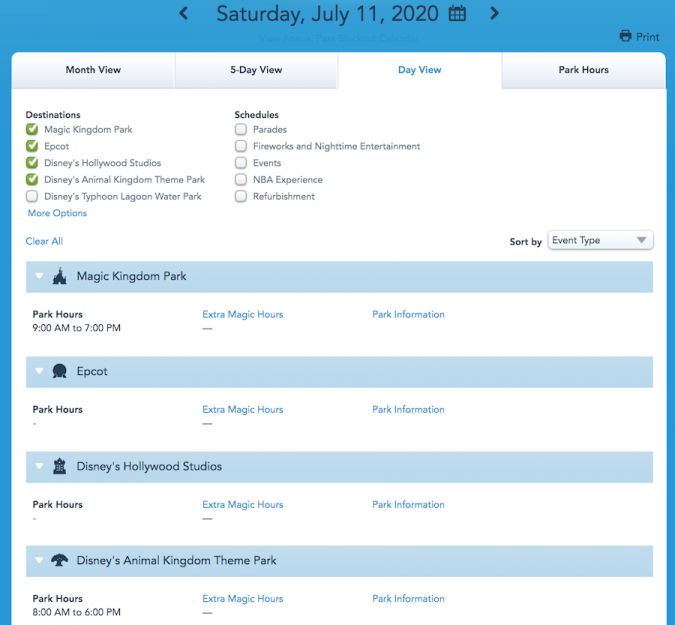This screenshot has width=675, height=625.
Task: Click the Schedules heading
Action: coord(257,115)
